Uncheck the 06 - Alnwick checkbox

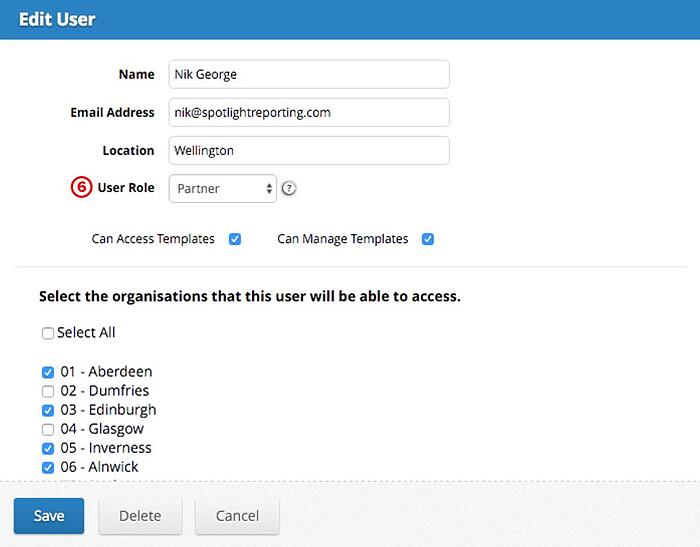[48, 468]
